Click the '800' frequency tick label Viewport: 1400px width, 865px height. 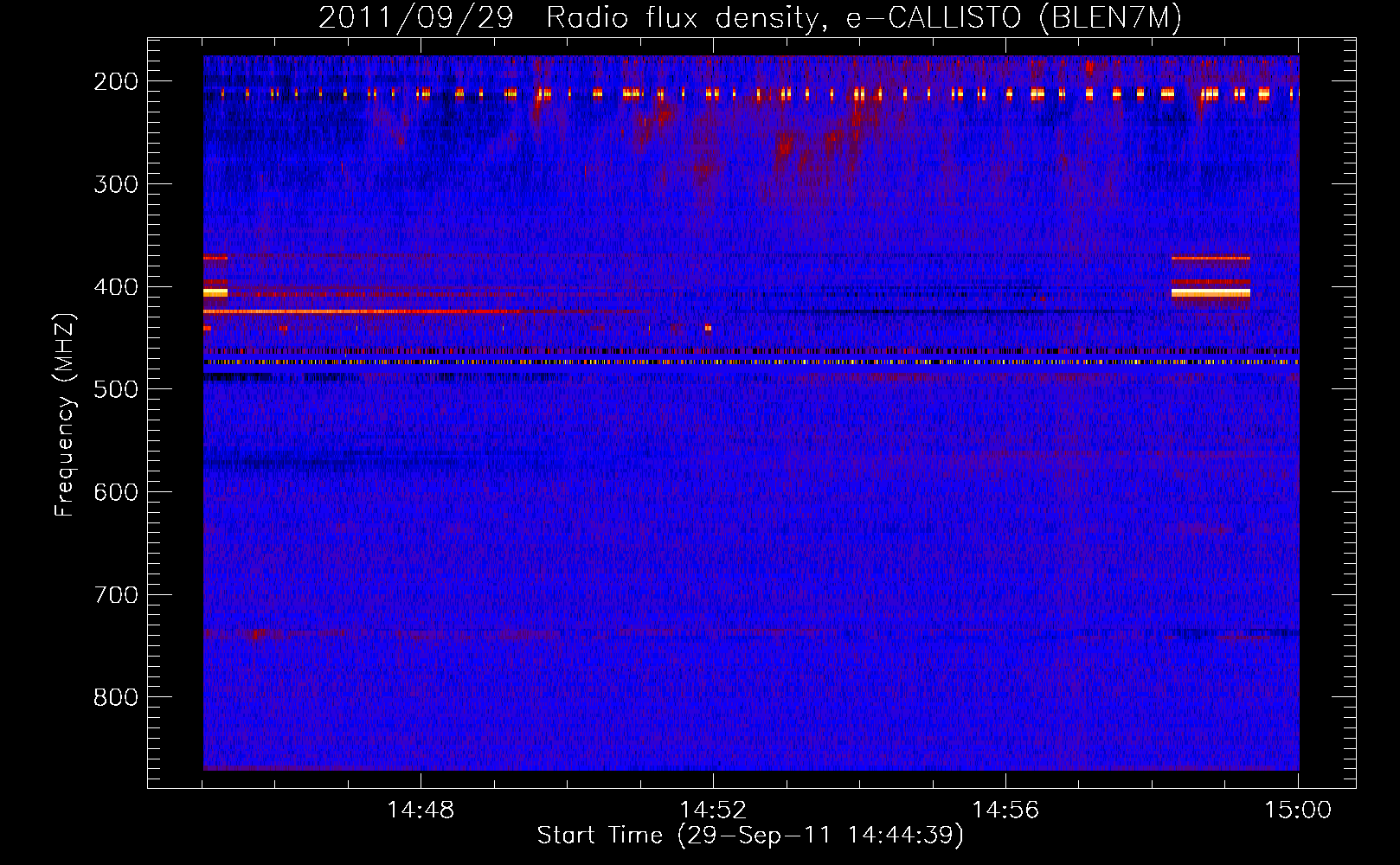click(x=116, y=697)
